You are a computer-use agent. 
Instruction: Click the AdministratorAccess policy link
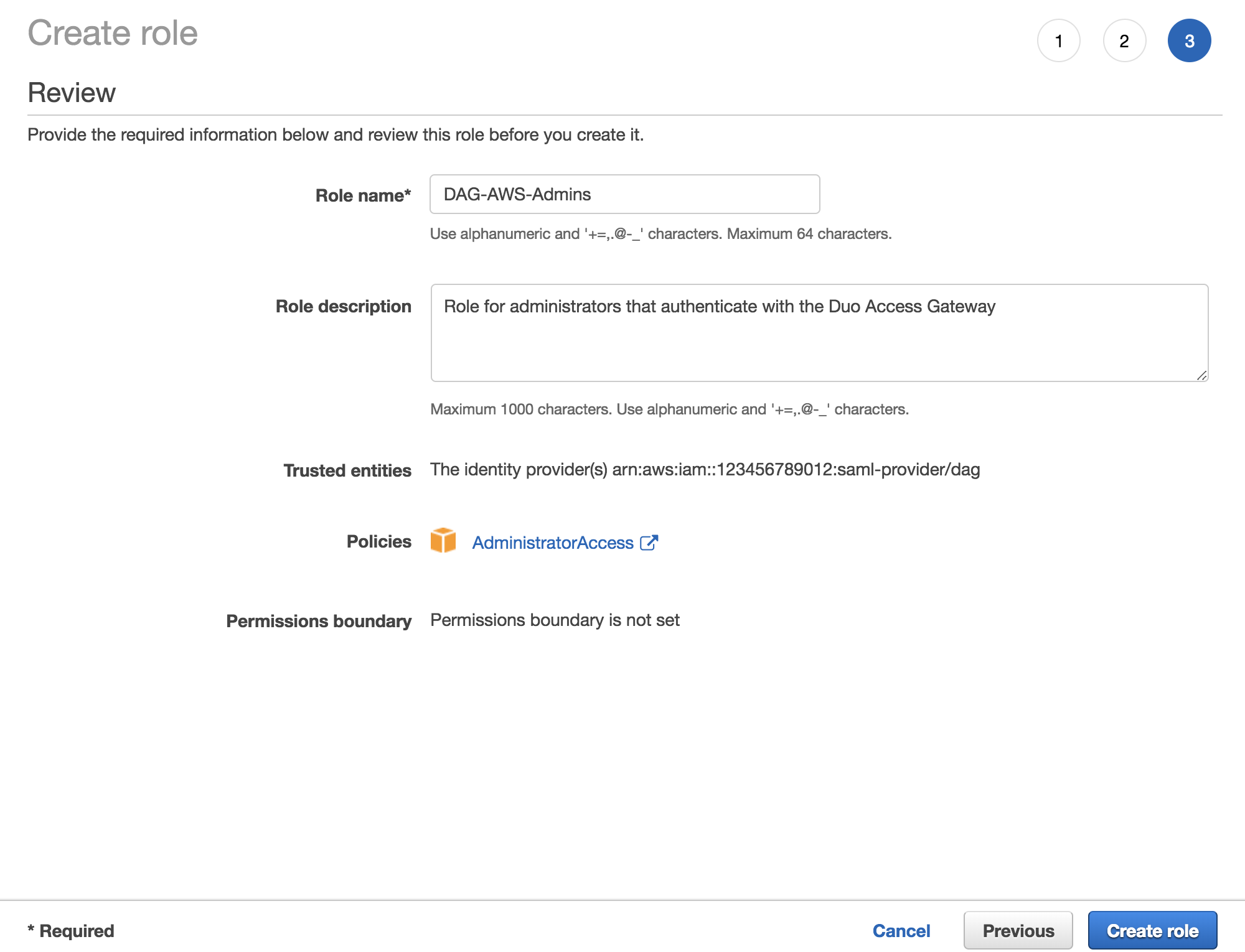pos(553,542)
